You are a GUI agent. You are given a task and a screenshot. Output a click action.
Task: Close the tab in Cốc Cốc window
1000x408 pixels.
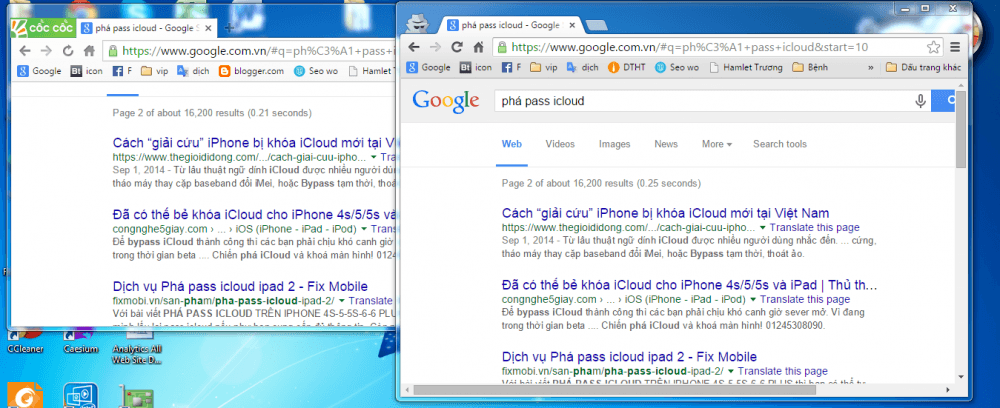pyautogui.click(x=209, y=28)
